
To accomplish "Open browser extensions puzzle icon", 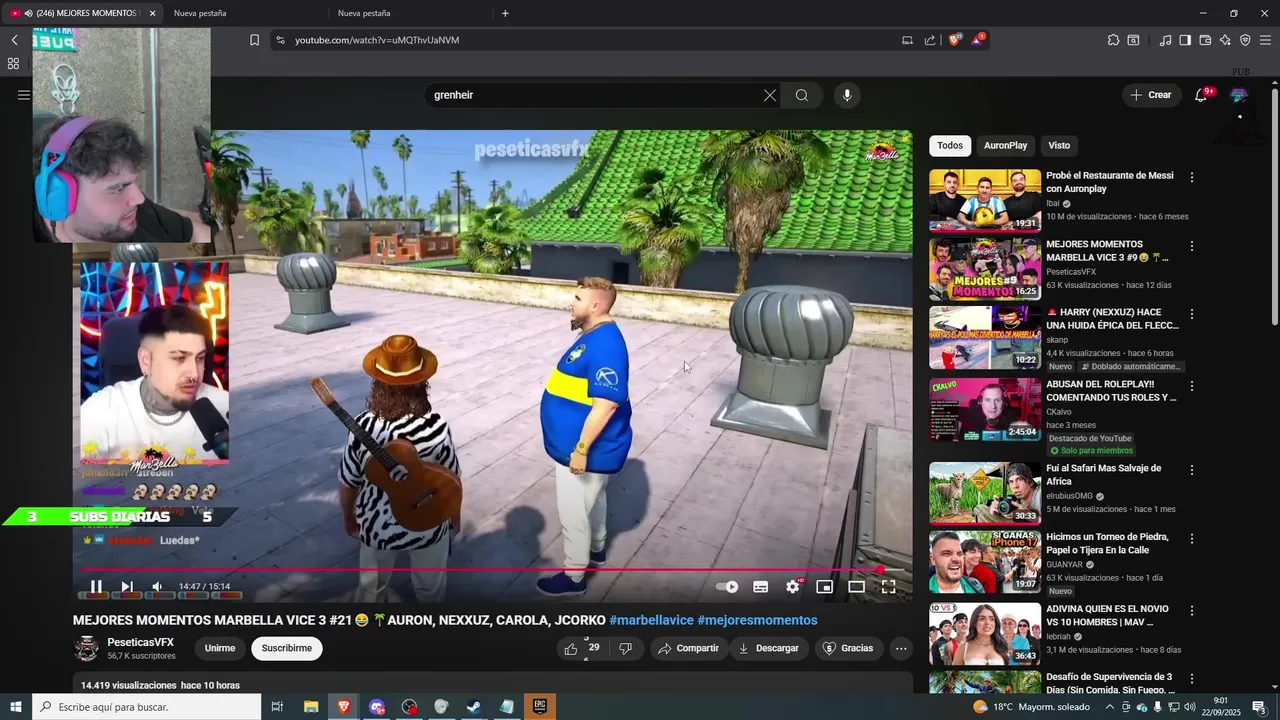I will tap(1113, 40).
